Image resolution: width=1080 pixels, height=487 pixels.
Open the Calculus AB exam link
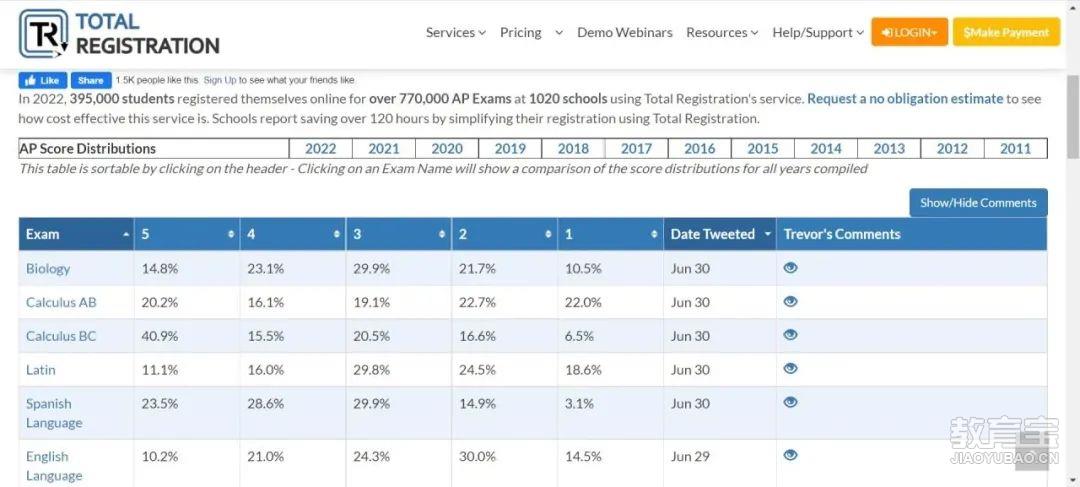61,302
